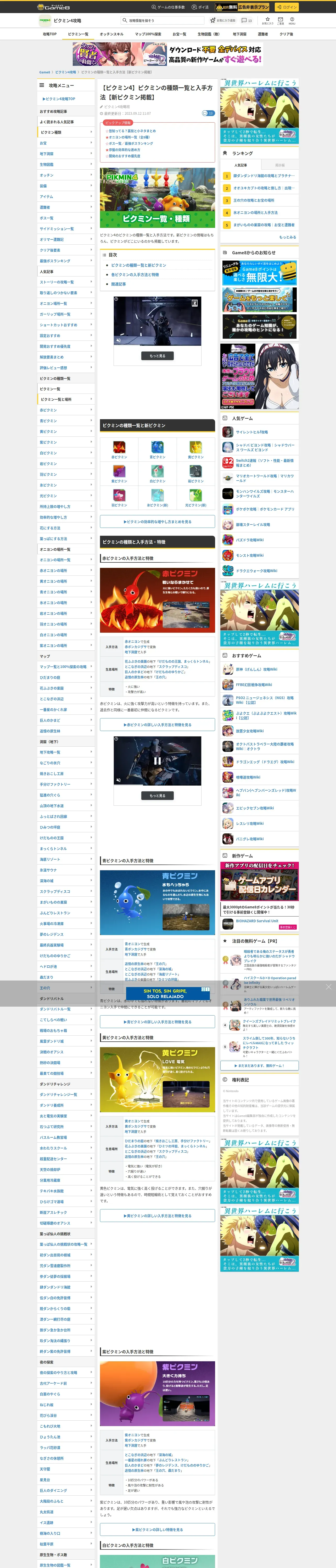Image resolution: width=336 pixels, height=1568 pixels.
Task: Click the Game8 logo in header
Action: point(54,7)
